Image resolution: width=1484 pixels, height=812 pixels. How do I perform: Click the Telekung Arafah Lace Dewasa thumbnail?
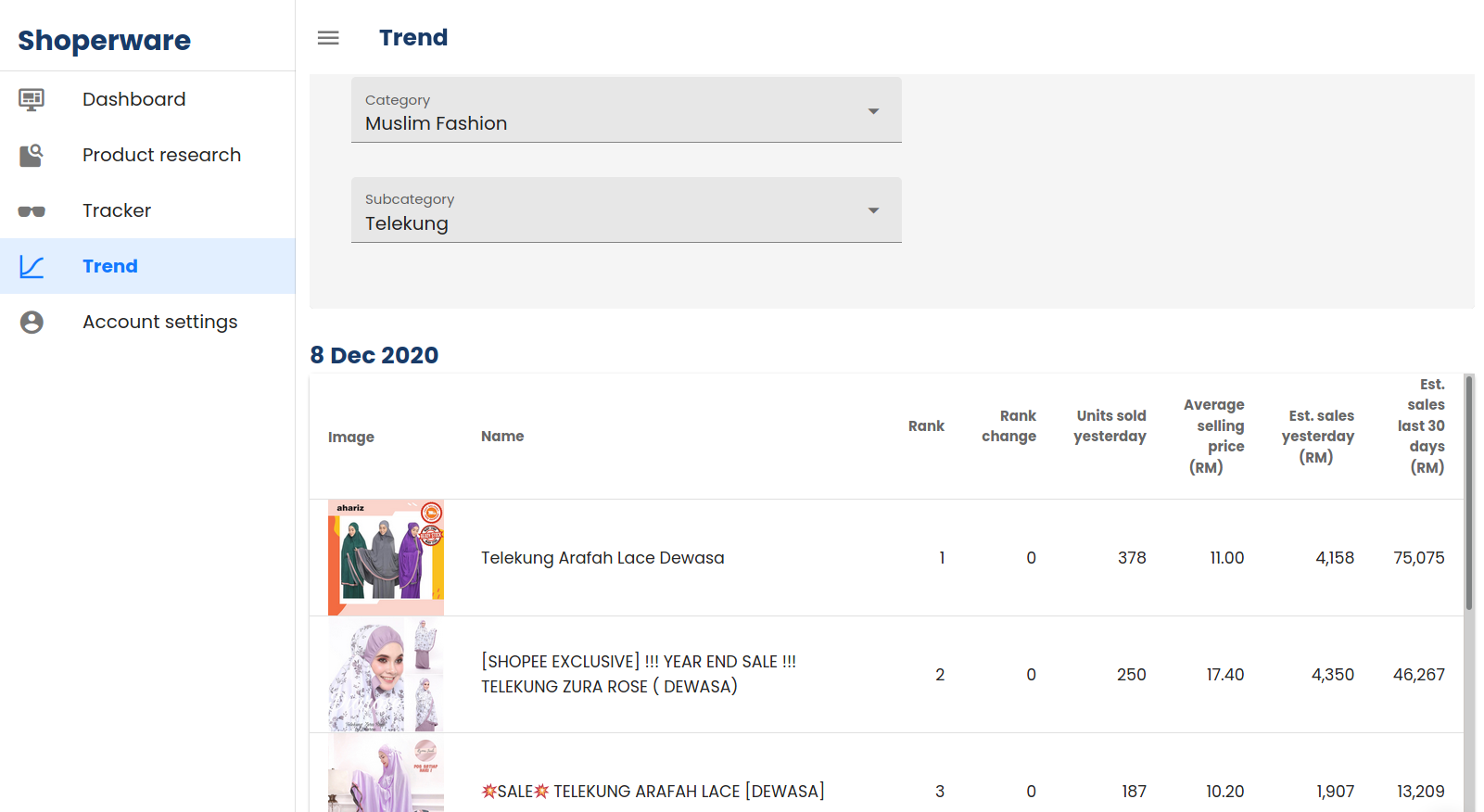386,558
